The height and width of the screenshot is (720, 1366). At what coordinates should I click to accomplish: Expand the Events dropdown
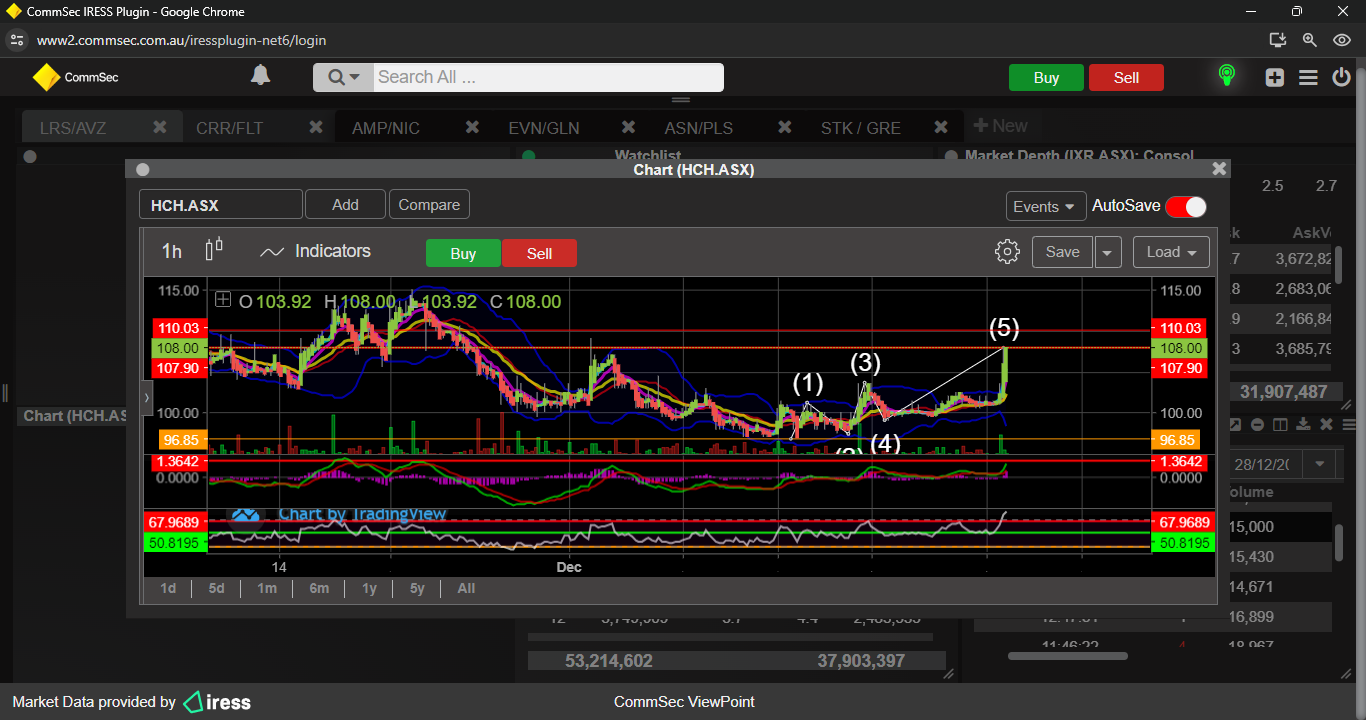1045,206
